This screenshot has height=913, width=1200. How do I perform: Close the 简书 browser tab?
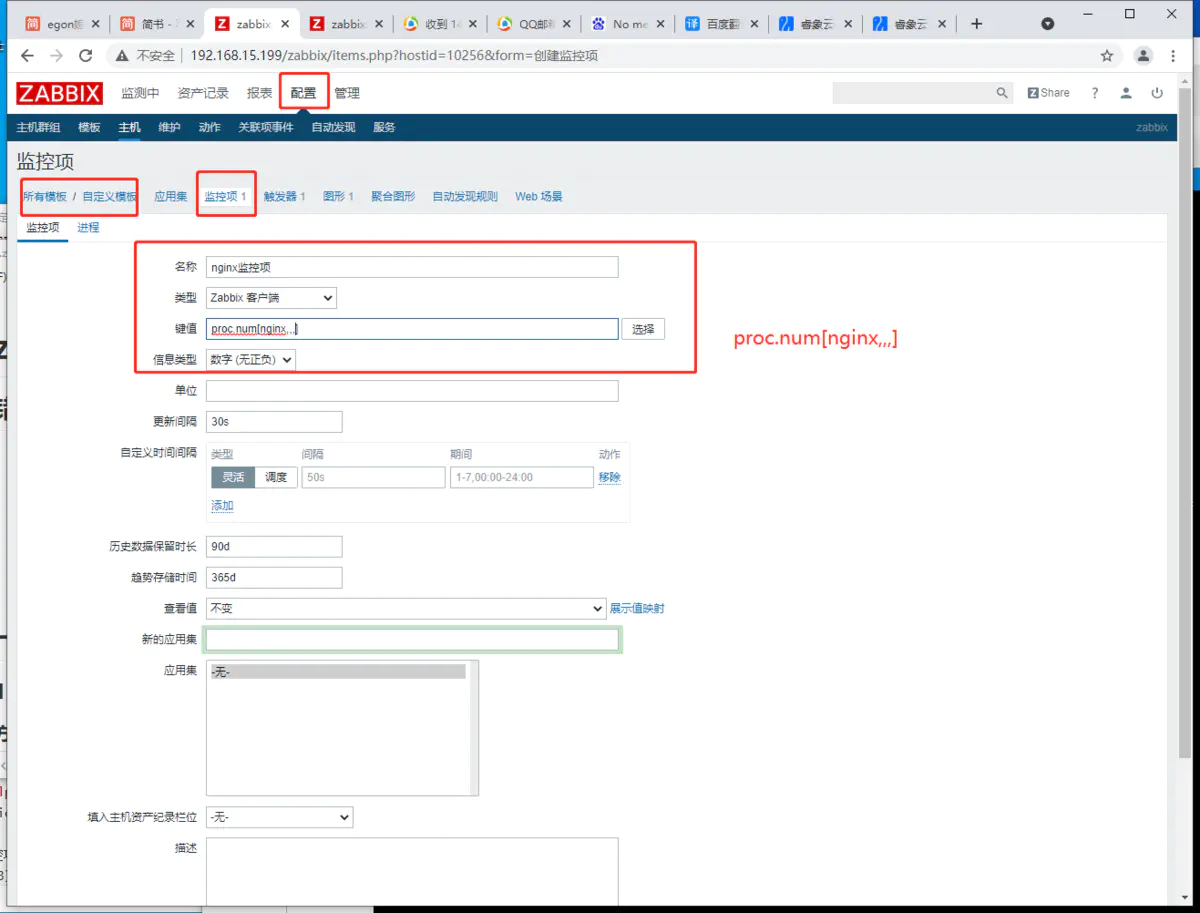pyautogui.click(x=190, y=24)
